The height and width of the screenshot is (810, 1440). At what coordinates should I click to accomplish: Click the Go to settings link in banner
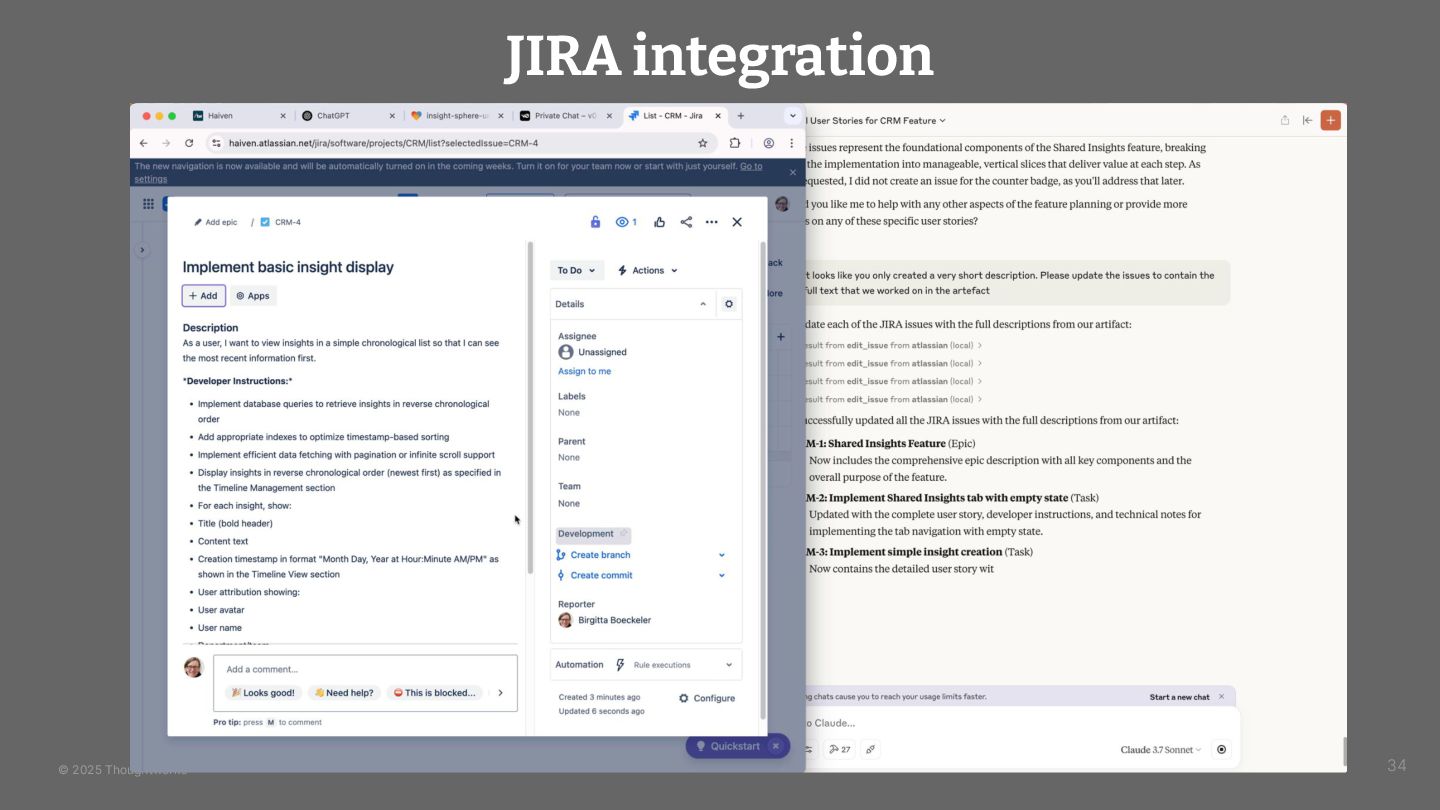(751, 166)
